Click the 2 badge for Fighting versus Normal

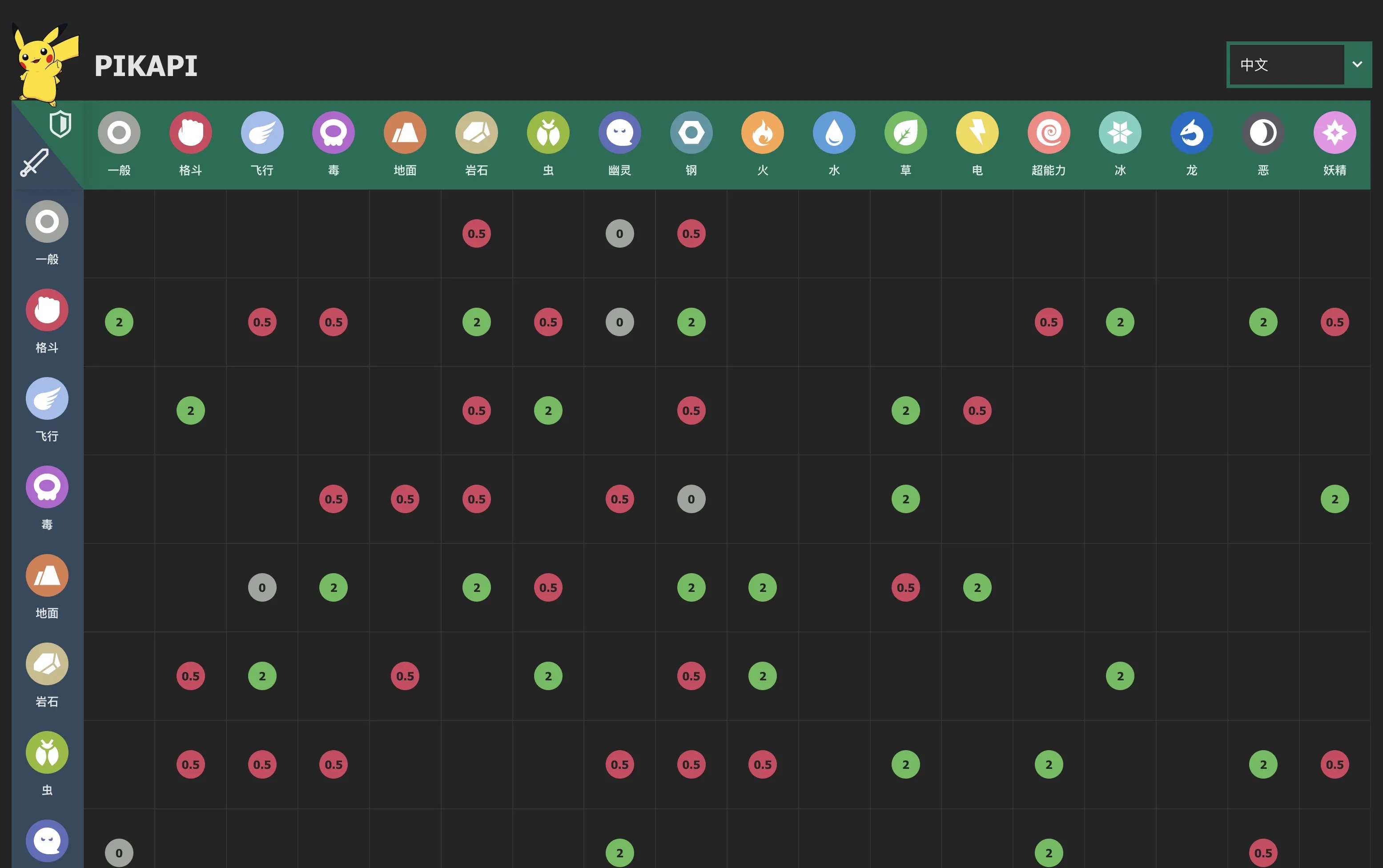[119, 322]
